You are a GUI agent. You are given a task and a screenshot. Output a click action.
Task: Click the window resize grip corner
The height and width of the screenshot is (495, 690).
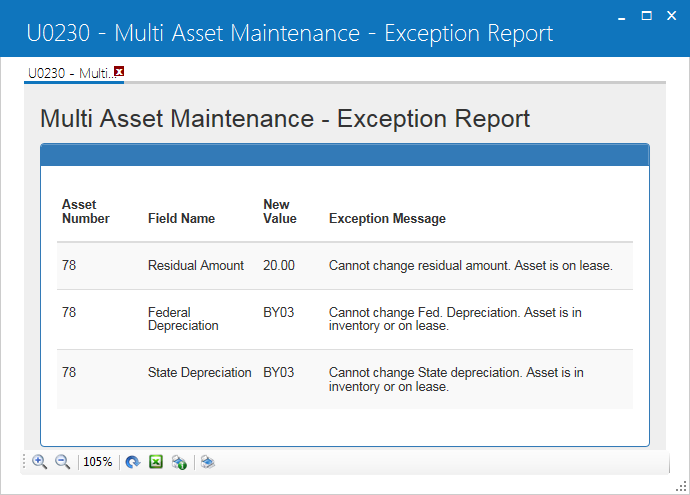[x=681, y=487]
